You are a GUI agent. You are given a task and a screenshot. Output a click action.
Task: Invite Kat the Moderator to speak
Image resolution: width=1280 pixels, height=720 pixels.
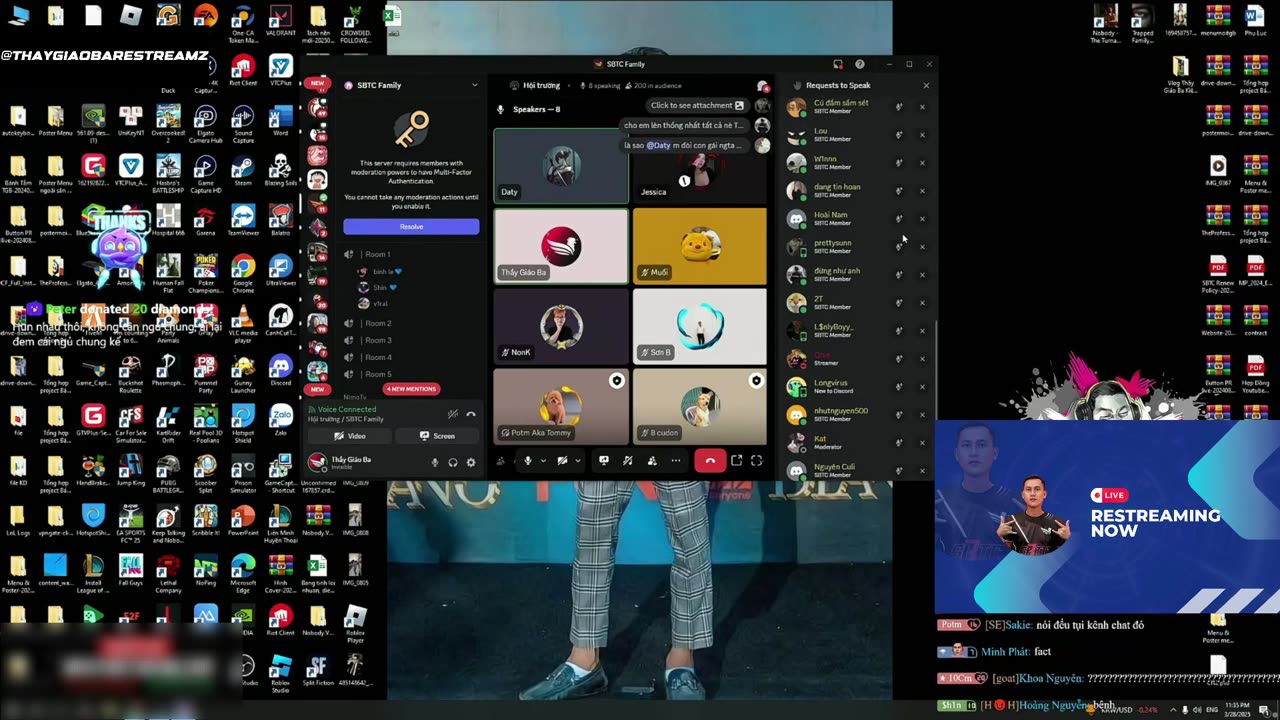[899, 443]
